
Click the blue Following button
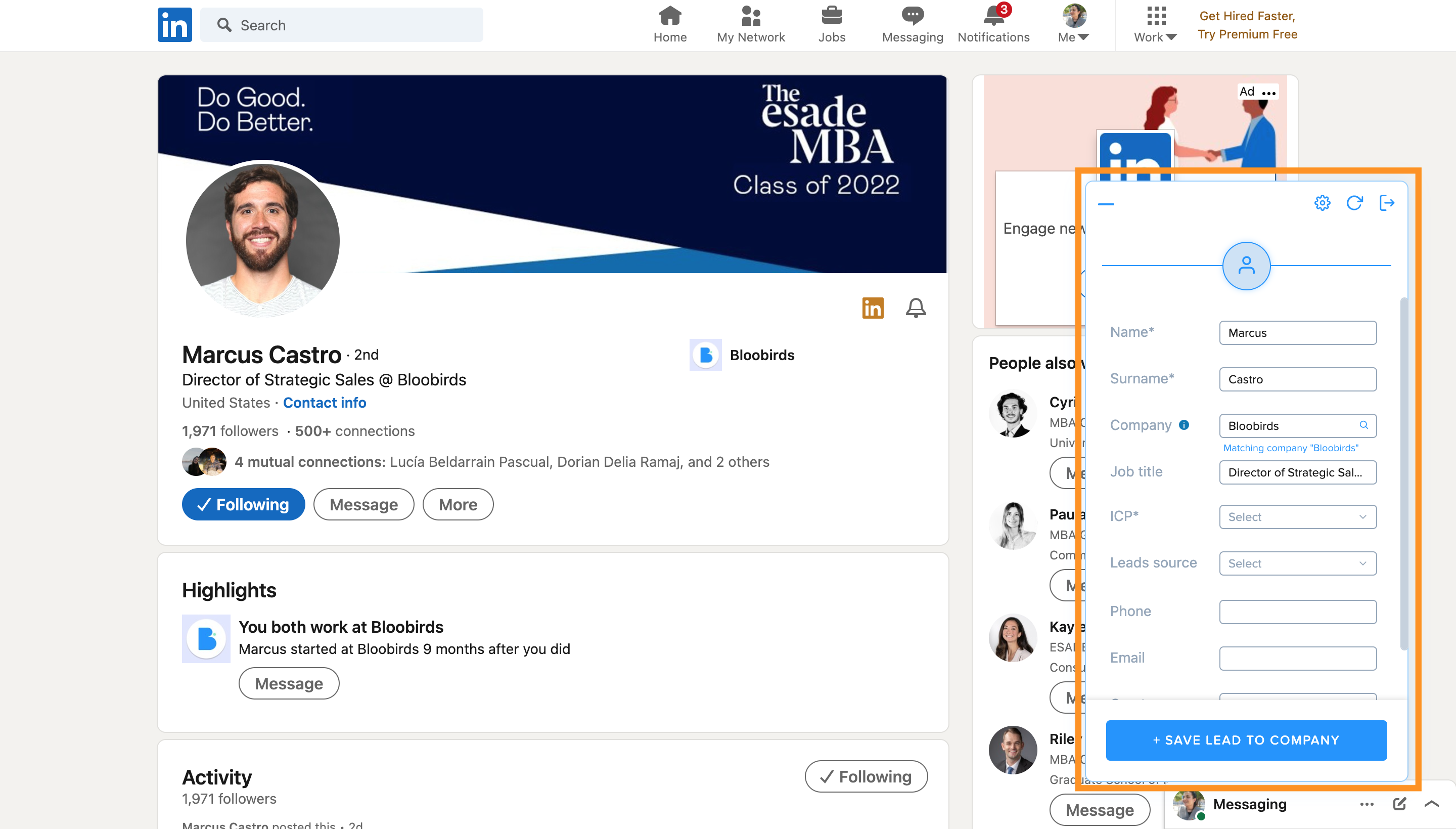click(243, 504)
